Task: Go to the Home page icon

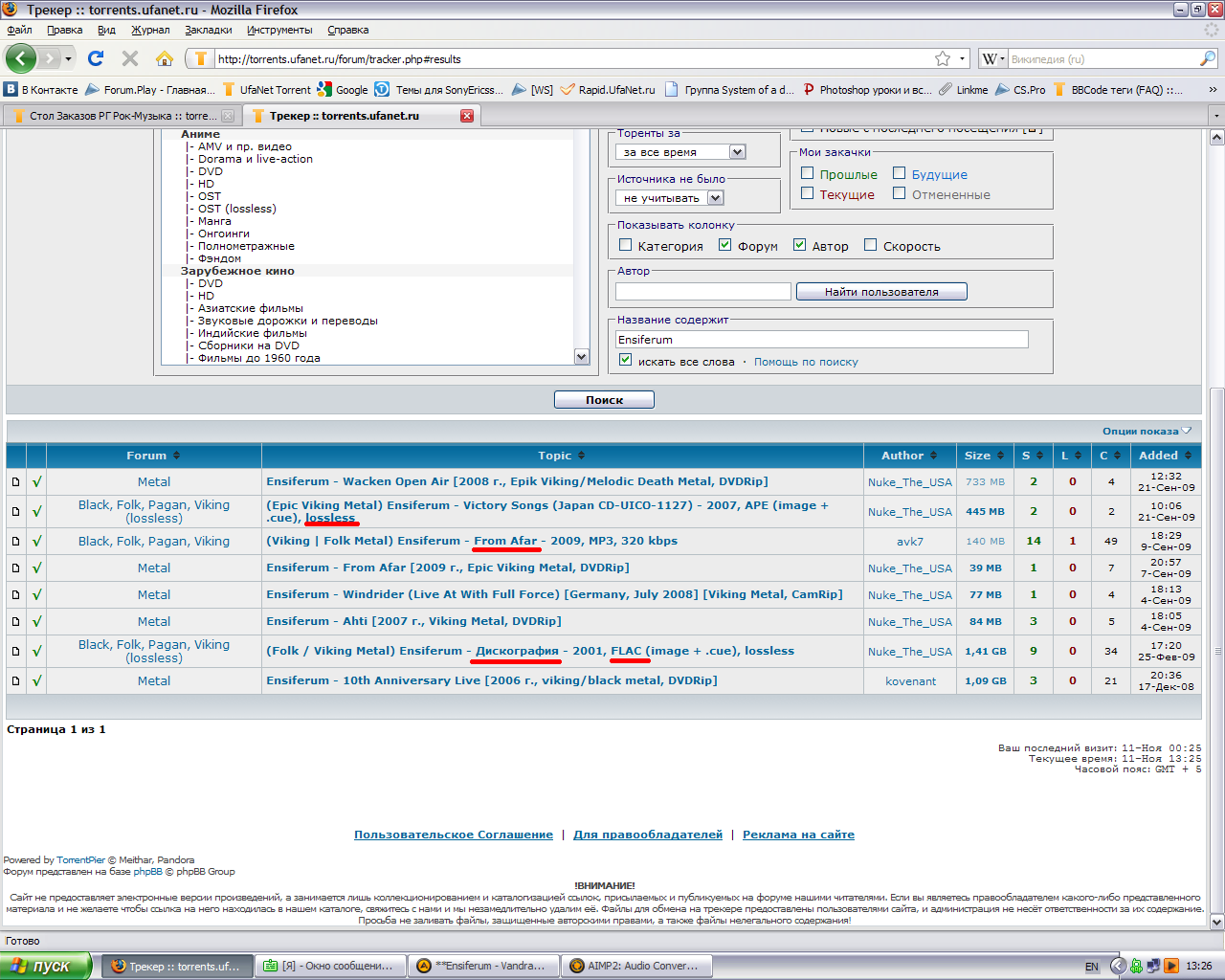Action: [165, 58]
